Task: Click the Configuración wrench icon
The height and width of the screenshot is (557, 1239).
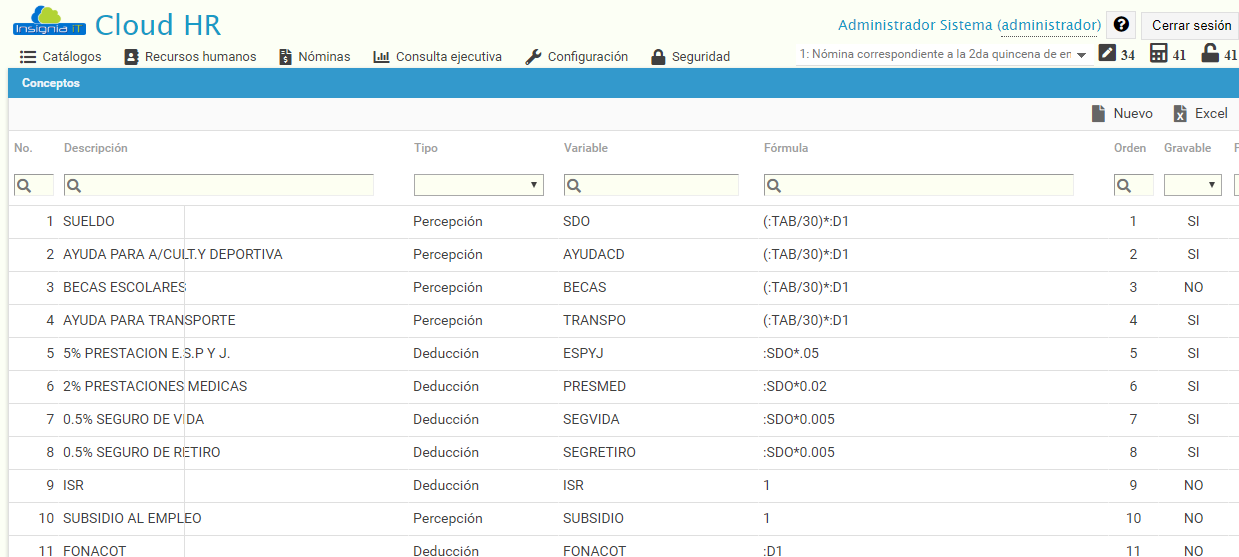Action: pyautogui.click(x=533, y=57)
